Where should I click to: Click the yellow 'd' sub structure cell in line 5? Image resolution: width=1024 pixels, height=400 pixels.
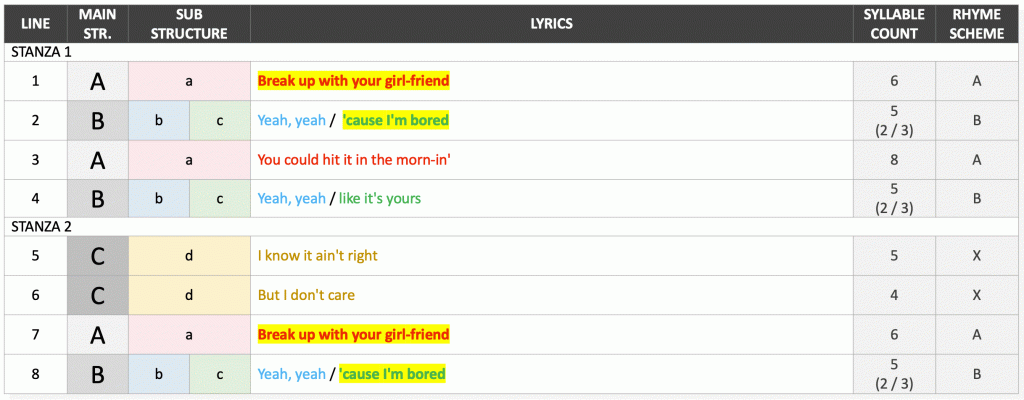189,256
